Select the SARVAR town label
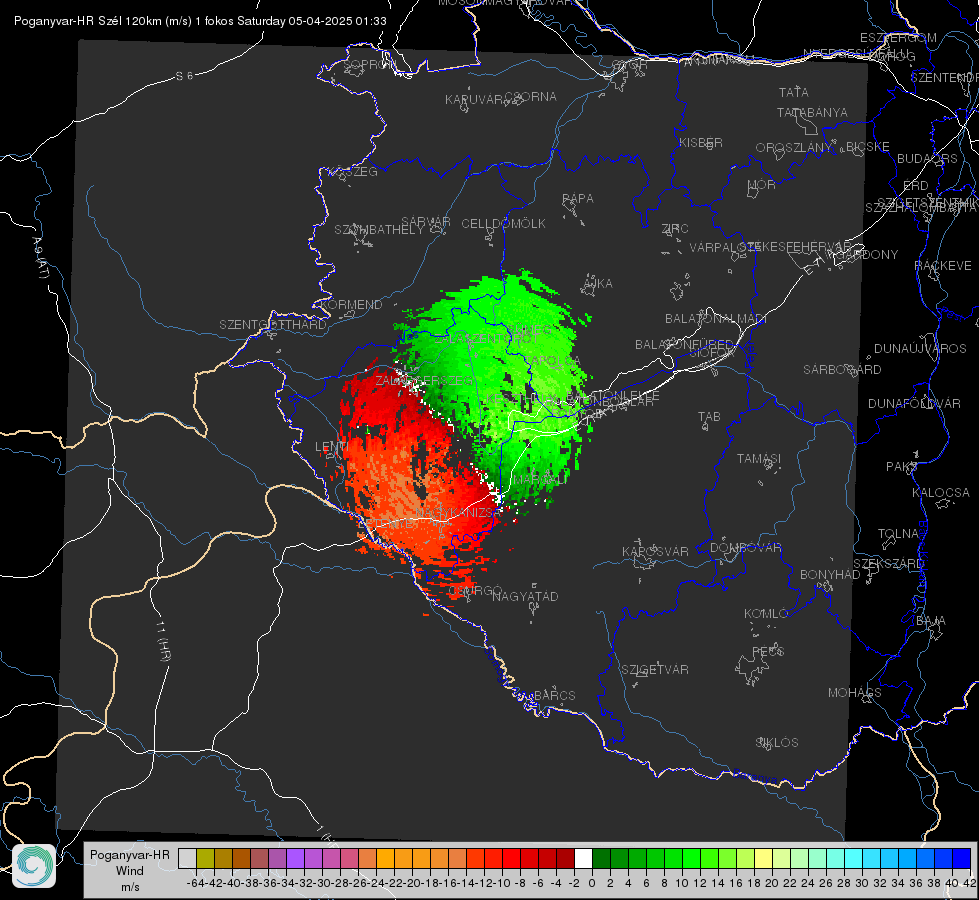Viewport: 979px width, 900px height. 426,222
